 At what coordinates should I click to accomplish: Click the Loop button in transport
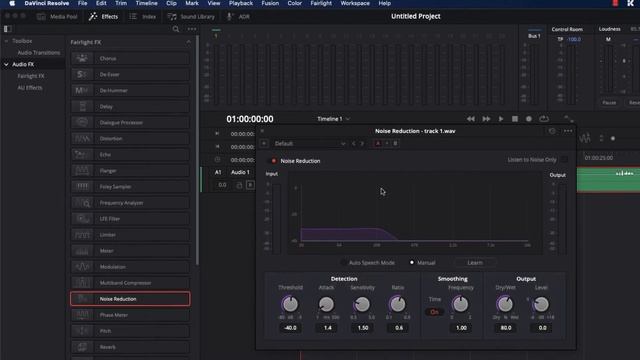click(544, 119)
